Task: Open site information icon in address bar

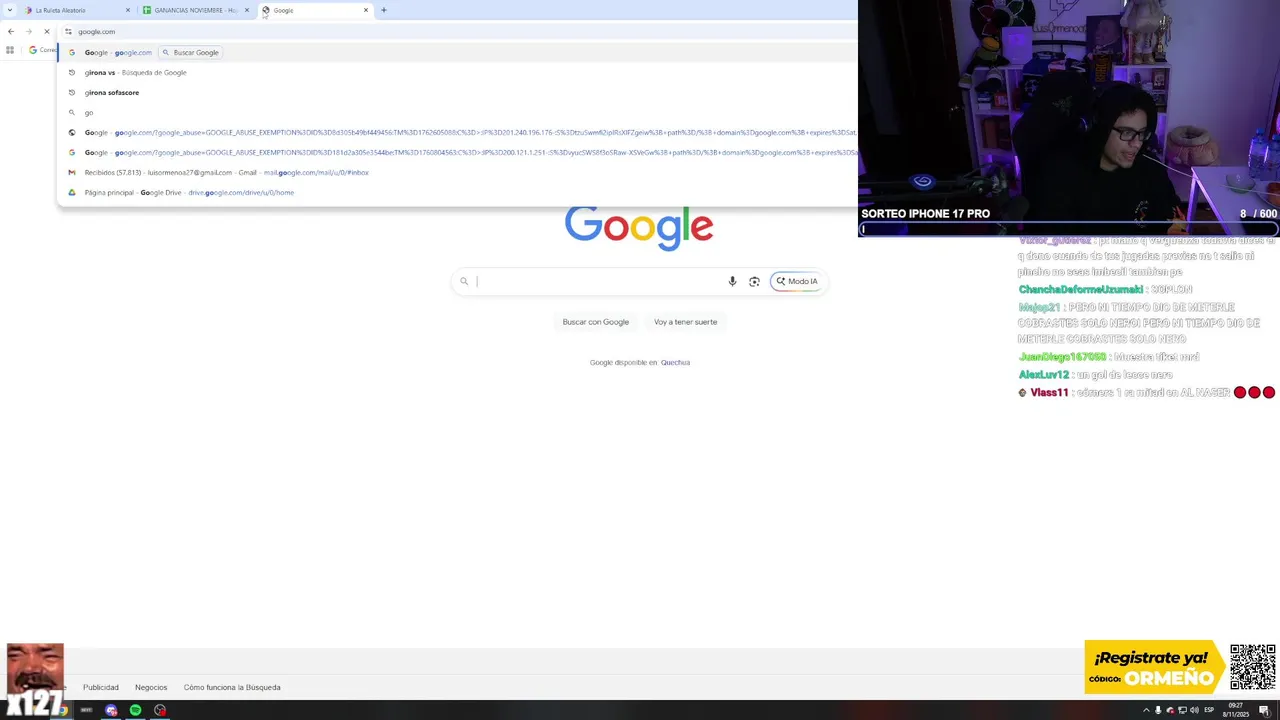Action: coord(68,31)
